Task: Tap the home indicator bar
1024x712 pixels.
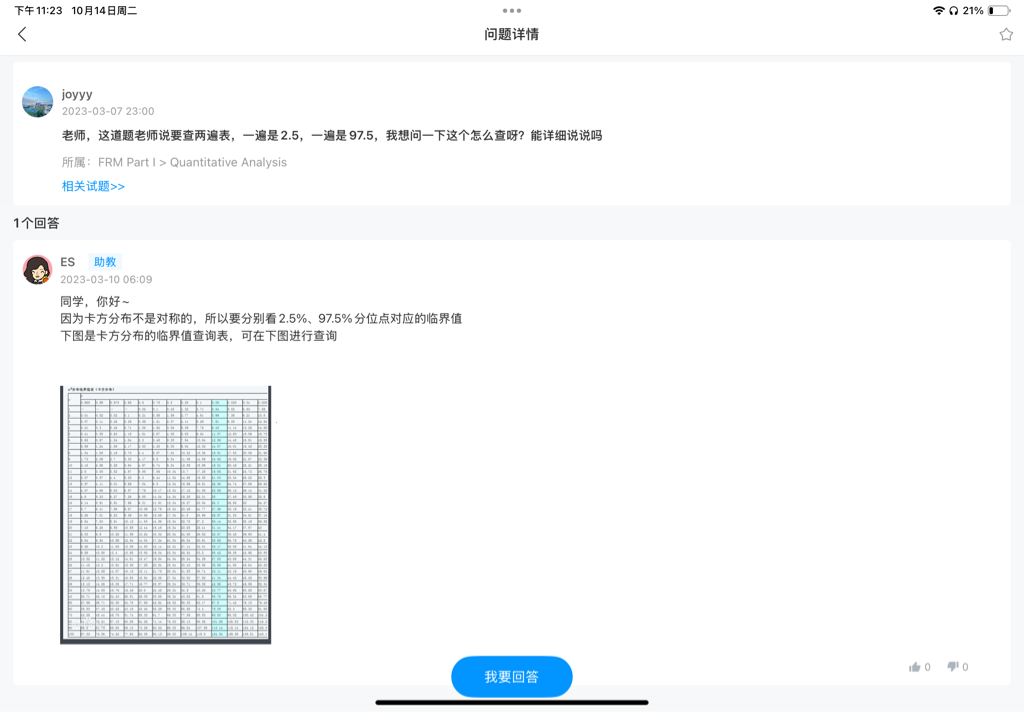Action: click(x=512, y=702)
